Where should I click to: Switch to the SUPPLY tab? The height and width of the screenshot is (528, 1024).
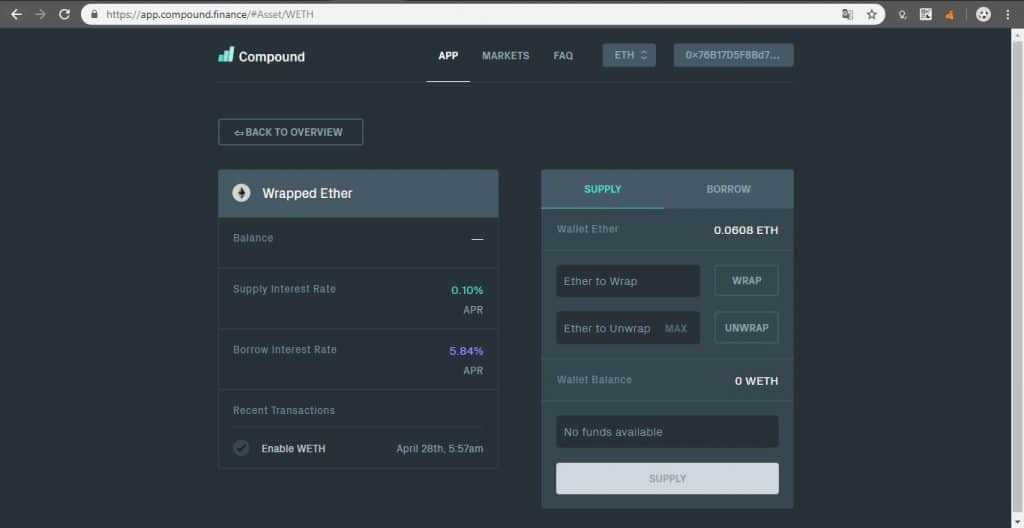(602, 189)
